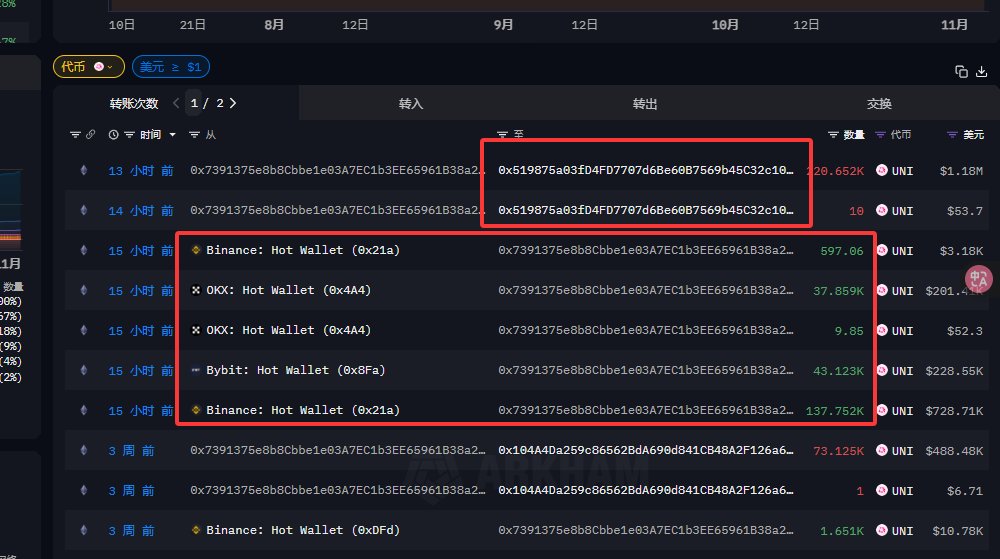Open Binance Hot Wallet (0x21a) on 137.752K row
This screenshot has width=1000, height=559.
(303, 410)
